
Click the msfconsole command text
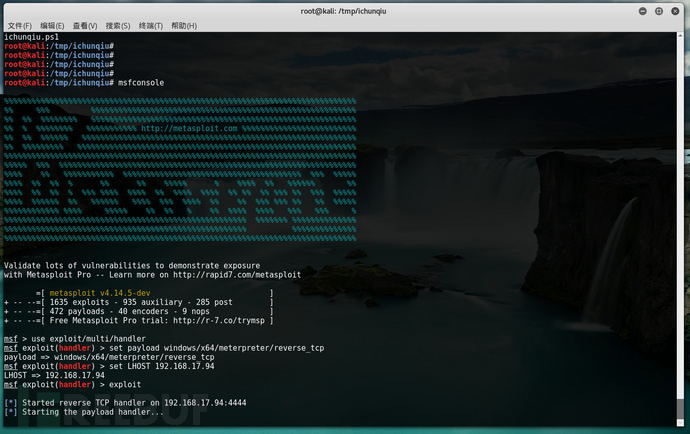point(141,83)
